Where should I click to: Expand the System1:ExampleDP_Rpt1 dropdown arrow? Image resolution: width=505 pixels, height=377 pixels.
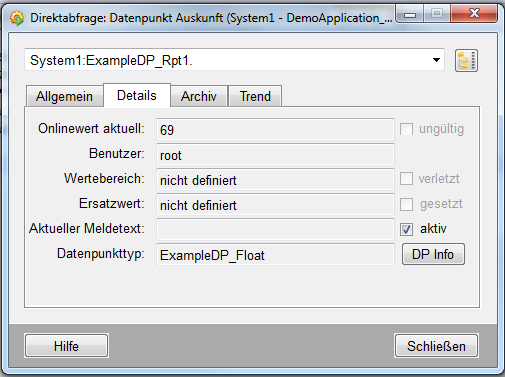[436, 60]
